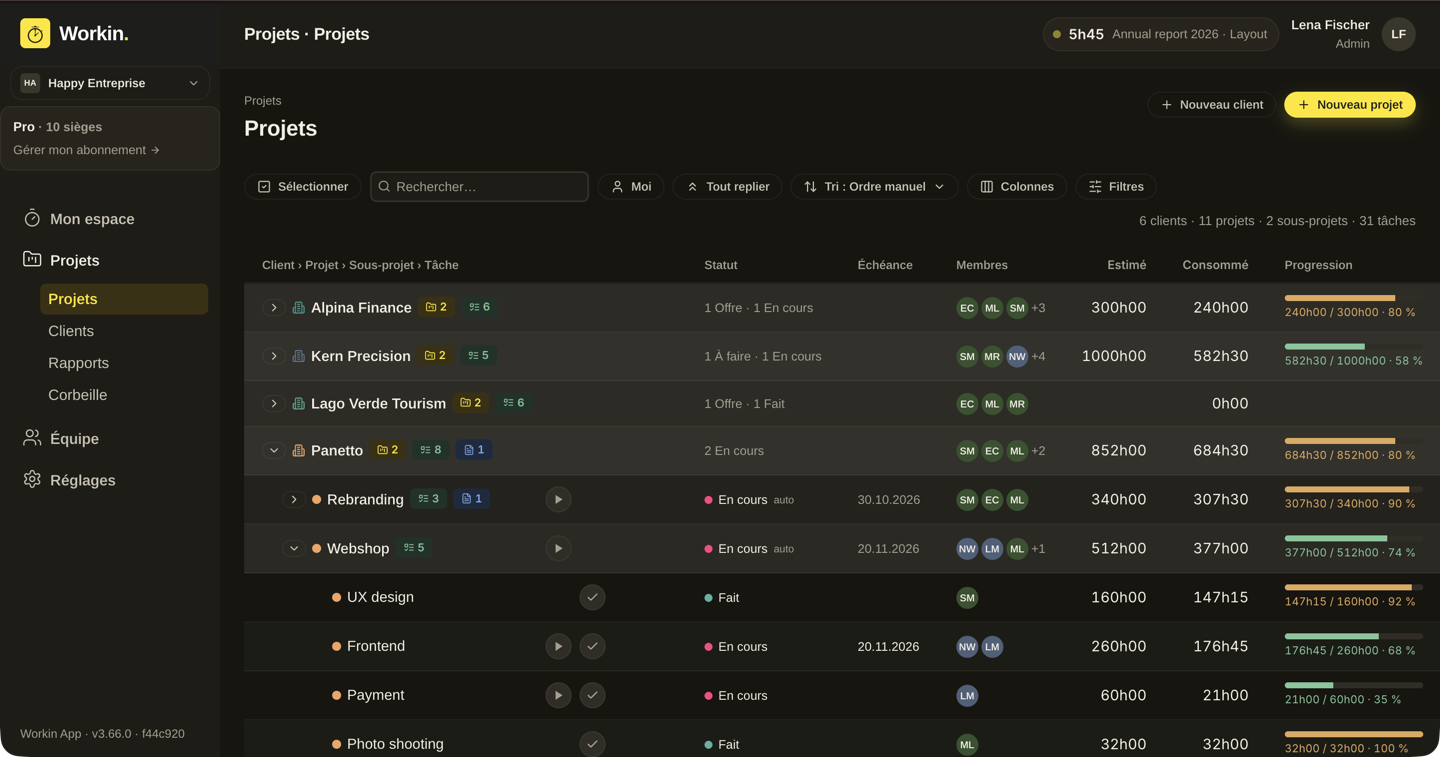
Task: Toggle the Moi filter
Action: pyautogui.click(x=631, y=187)
